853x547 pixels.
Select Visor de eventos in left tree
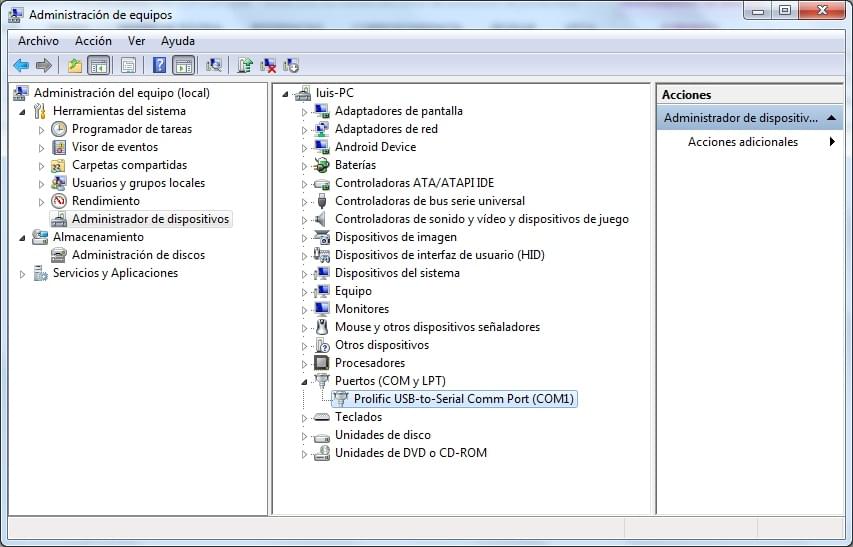(114, 147)
